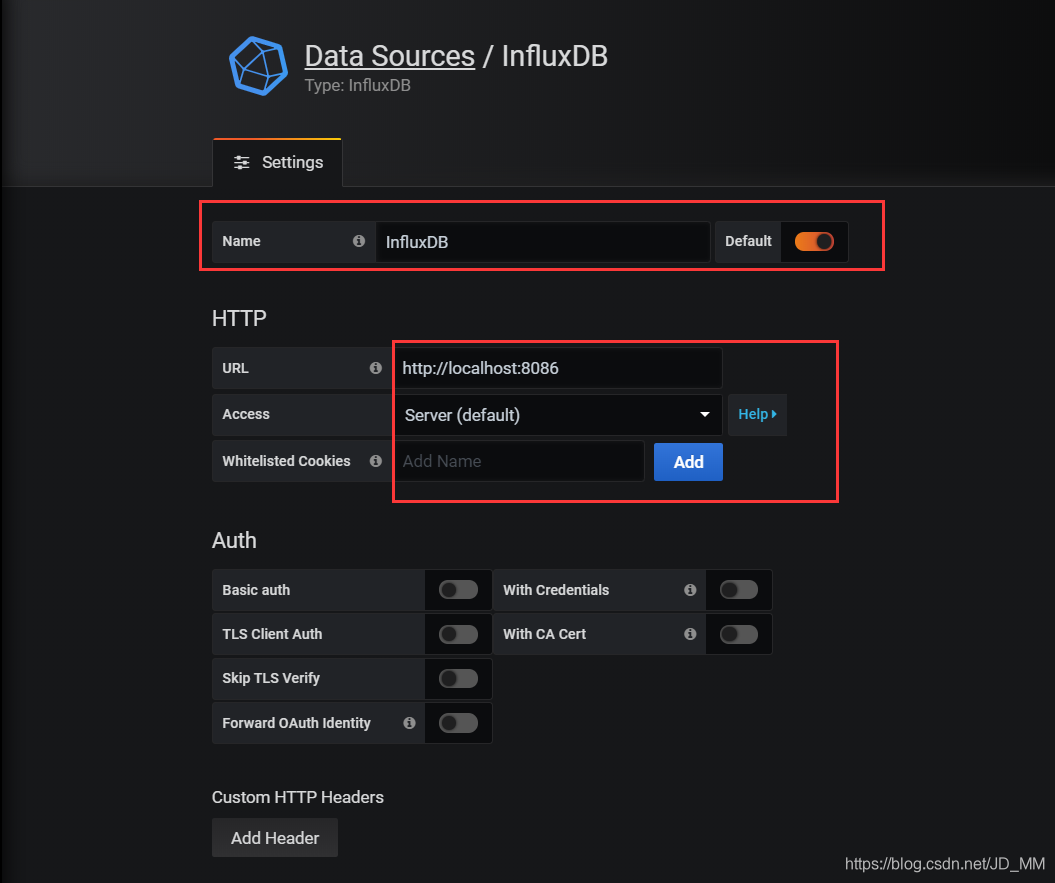
Task: Enable the TLS Client Auth toggle
Action: (x=458, y=634)
